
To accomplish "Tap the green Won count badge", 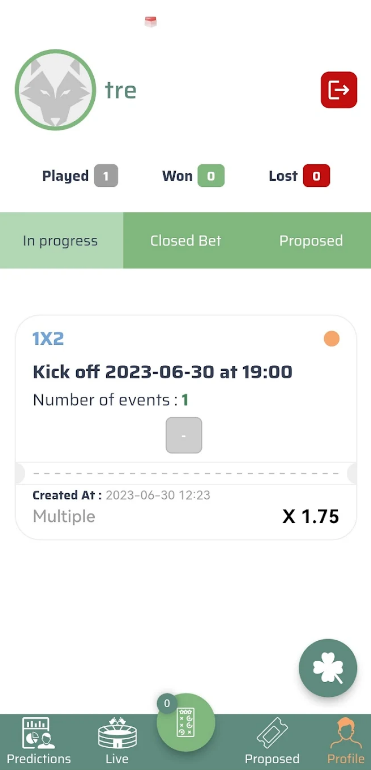I will [211, 176].
